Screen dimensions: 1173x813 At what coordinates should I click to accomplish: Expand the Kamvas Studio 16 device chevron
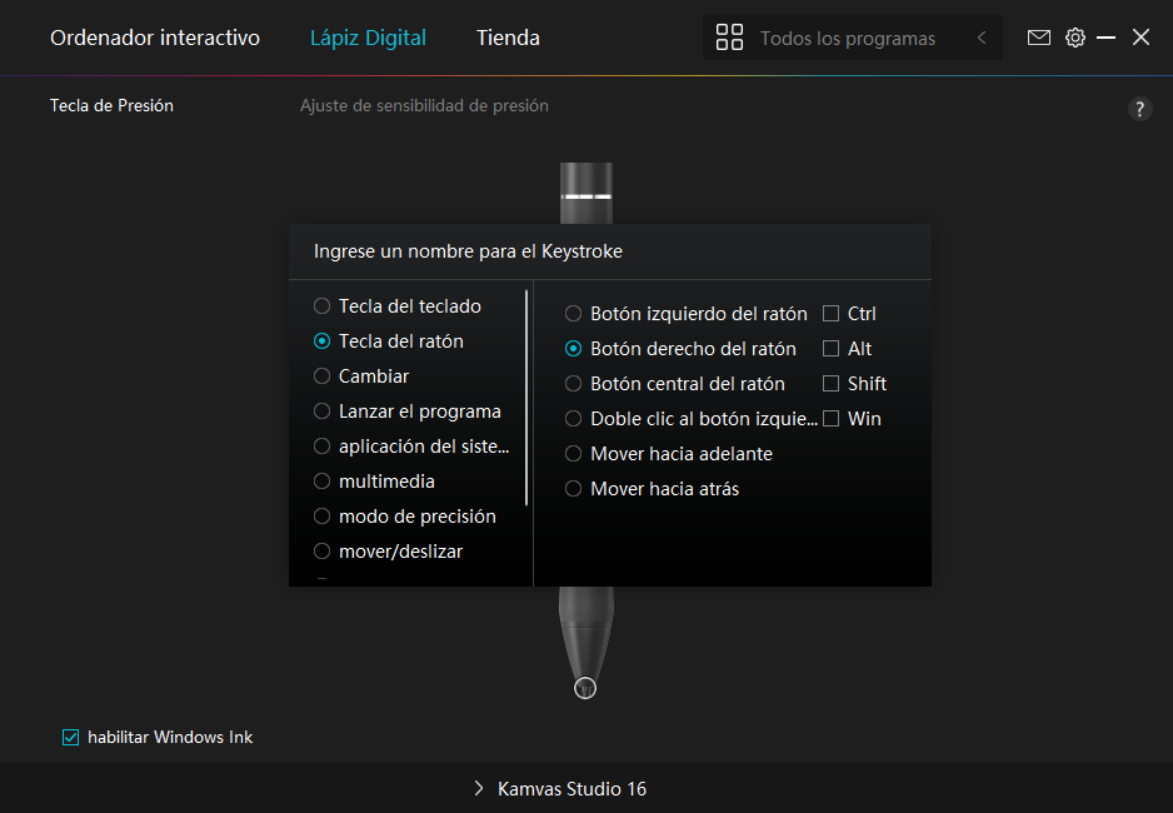pos(479,789)
